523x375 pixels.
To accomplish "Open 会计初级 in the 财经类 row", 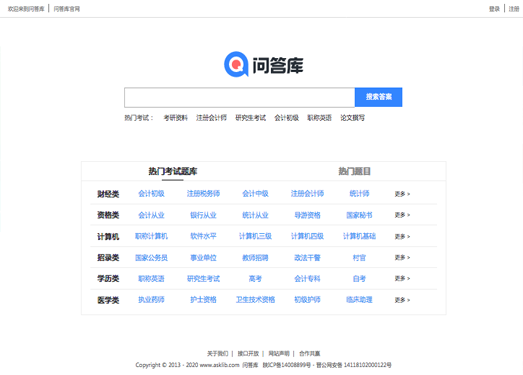I will click(x=151, y=194).
